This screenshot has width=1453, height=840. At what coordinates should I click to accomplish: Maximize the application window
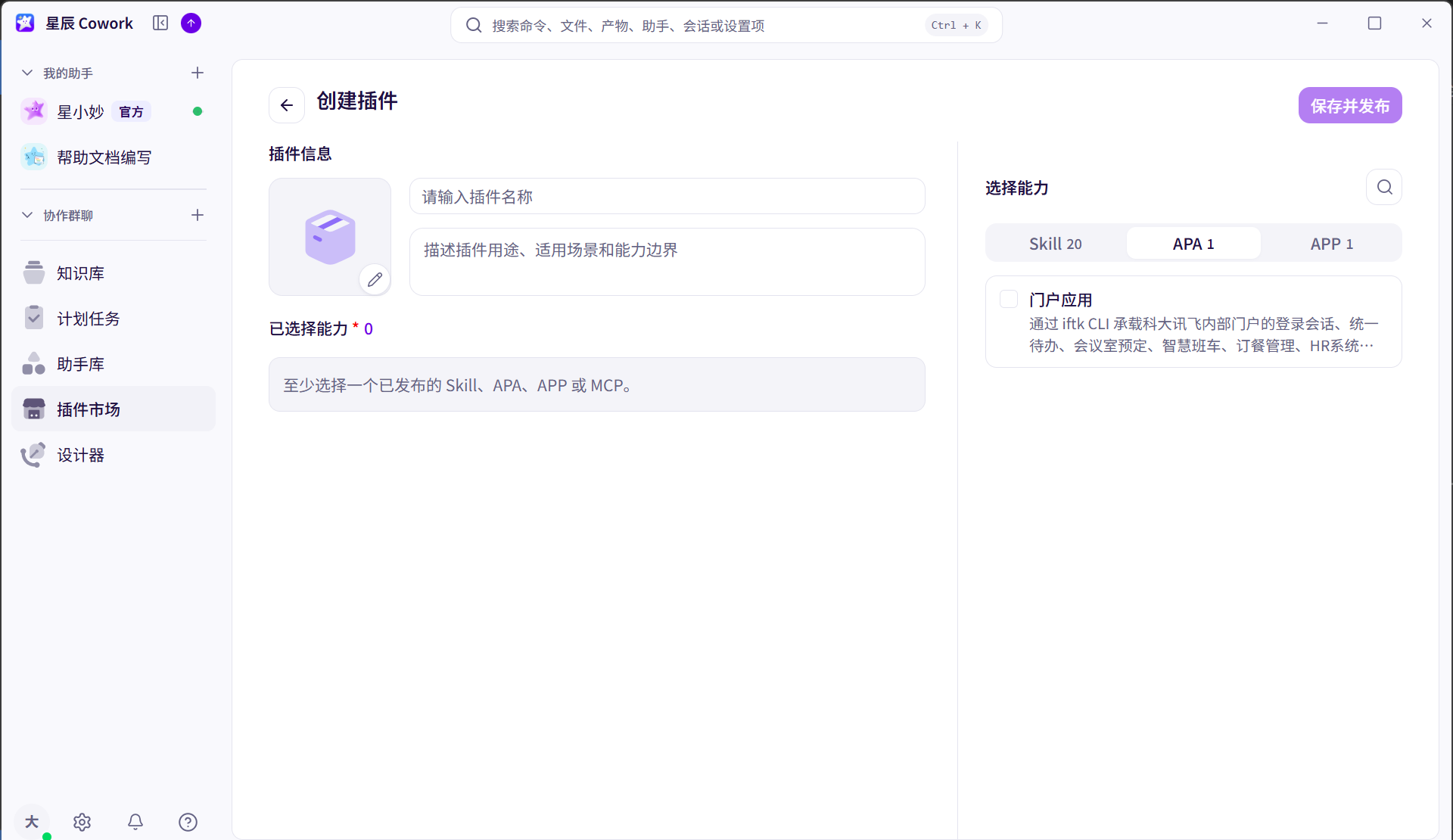pos(1374,23)
